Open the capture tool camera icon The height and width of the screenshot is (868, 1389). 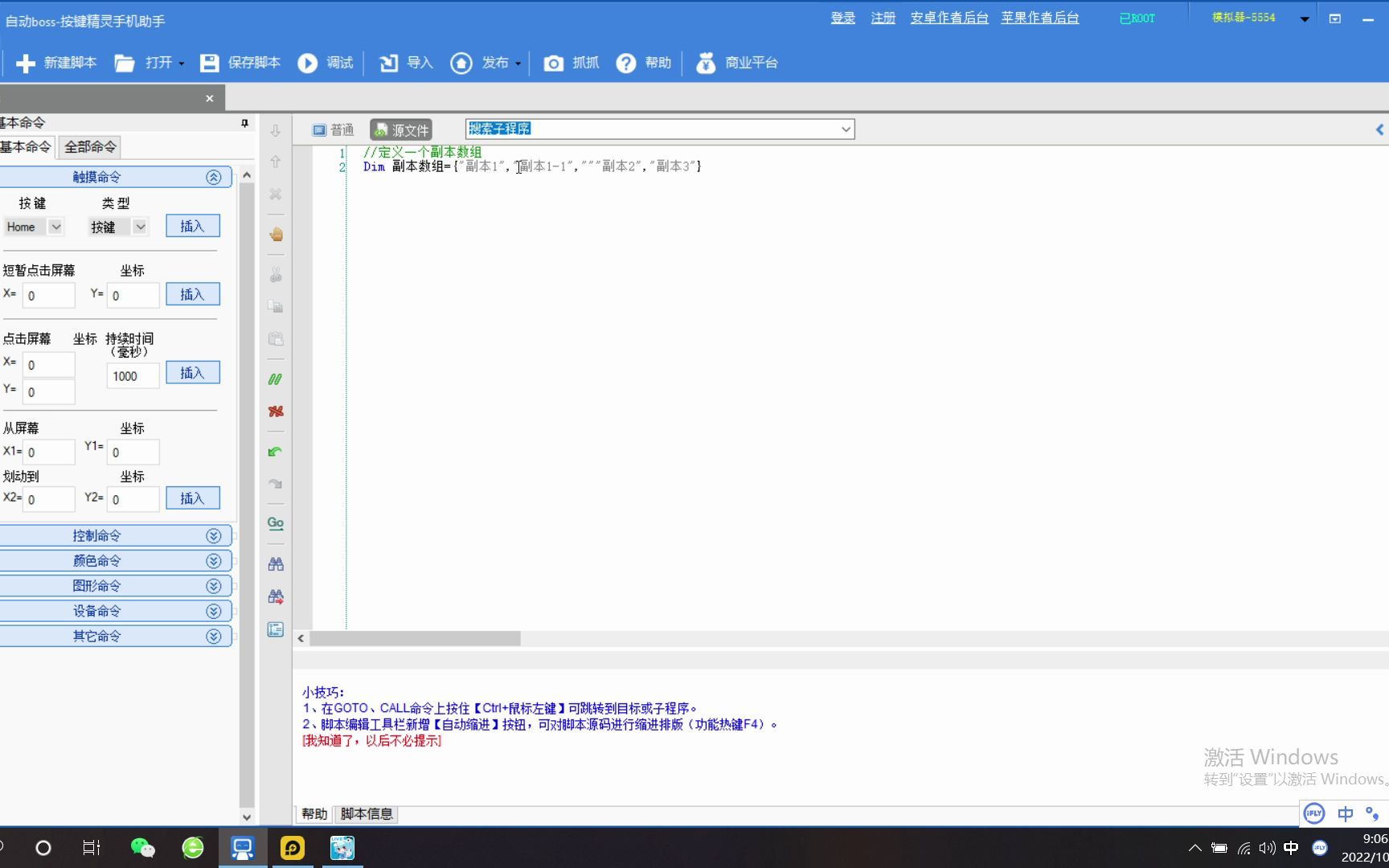pyautogui.click(x=554, y=63)
